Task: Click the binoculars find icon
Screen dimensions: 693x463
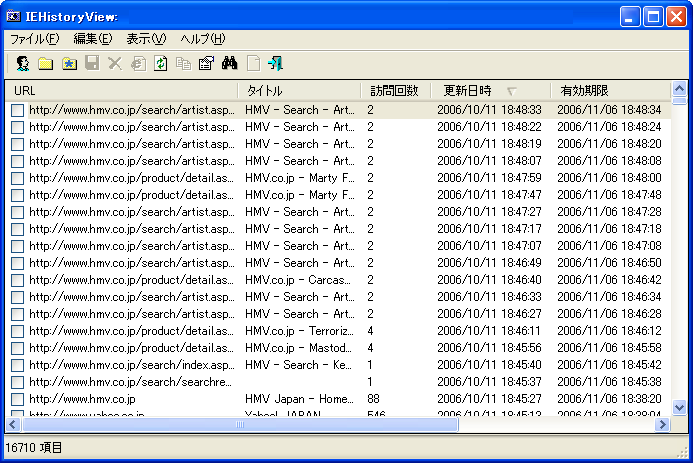Action: tap(229, 63)
